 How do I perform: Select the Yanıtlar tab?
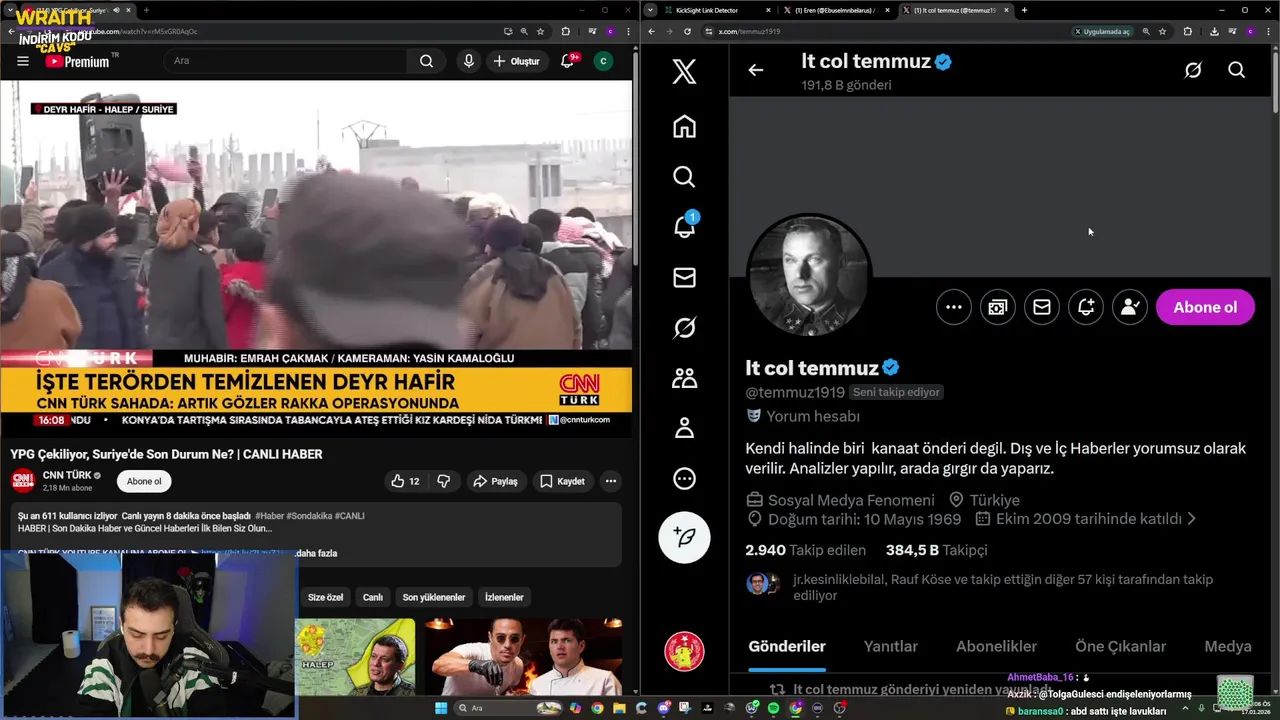[x=890, y=646]
